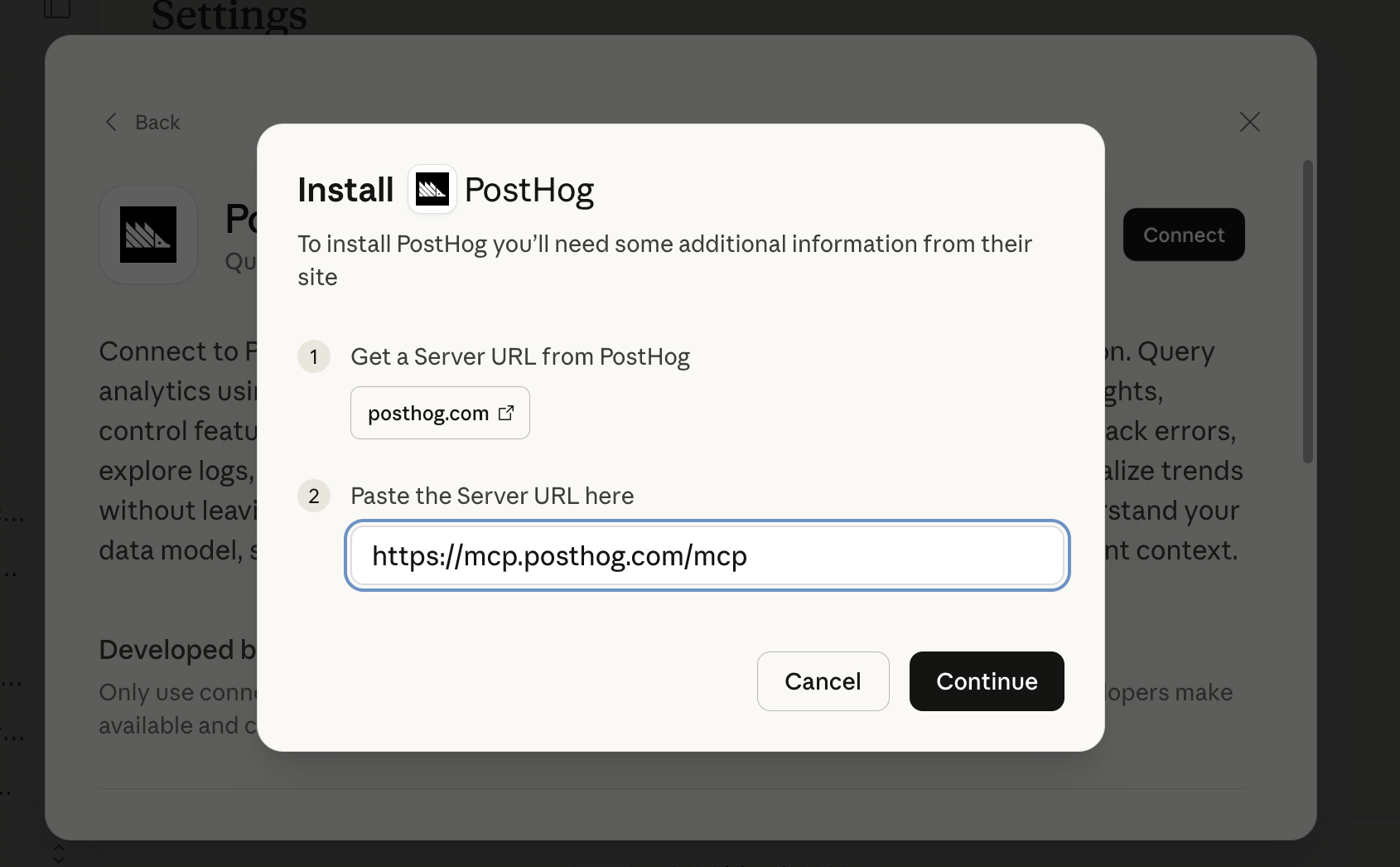Click the PostHog logo beside the Install heading

pos(432,189)
